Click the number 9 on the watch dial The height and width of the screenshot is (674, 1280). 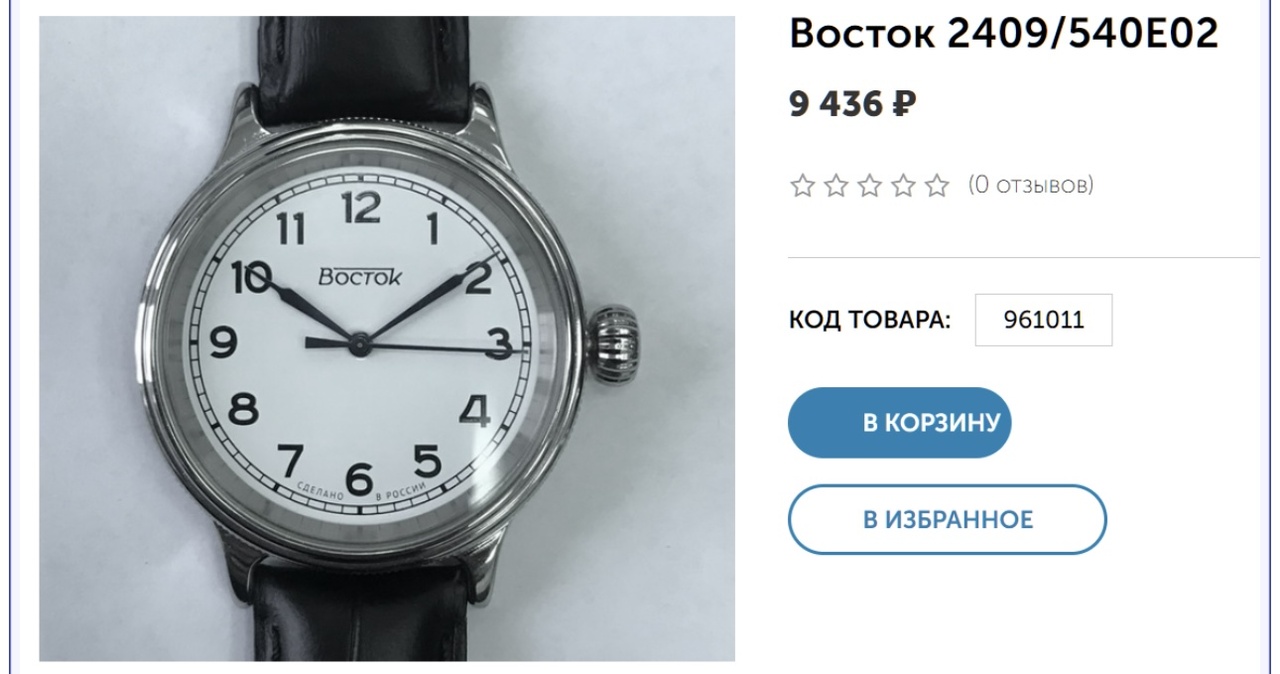tap(224, 344)
